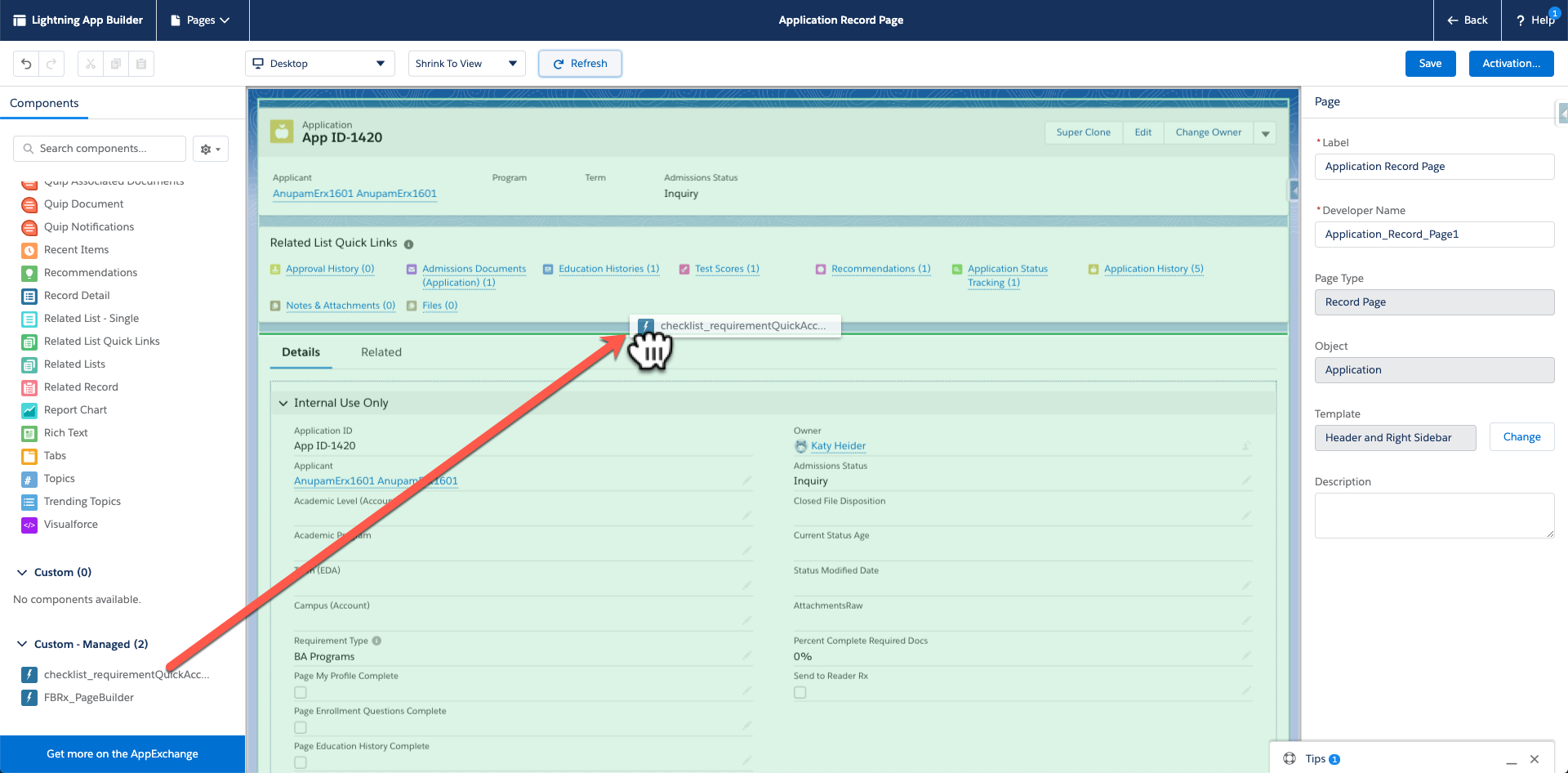
Task: Collapse the Custom - Managed section
Action: click(22, 645)
